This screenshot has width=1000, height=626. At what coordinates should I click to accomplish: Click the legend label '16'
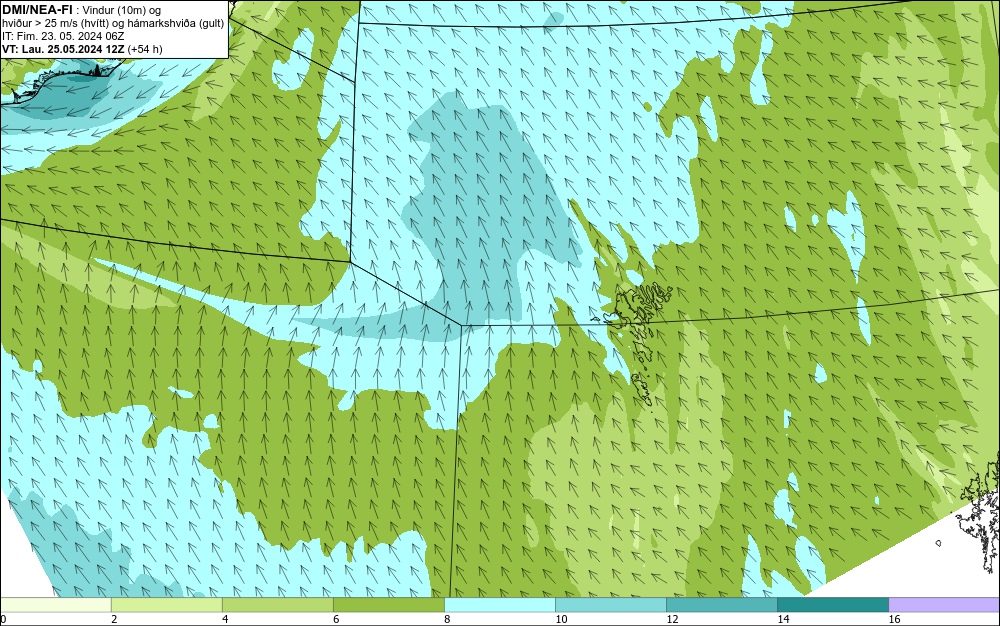(x=894, y=619)
